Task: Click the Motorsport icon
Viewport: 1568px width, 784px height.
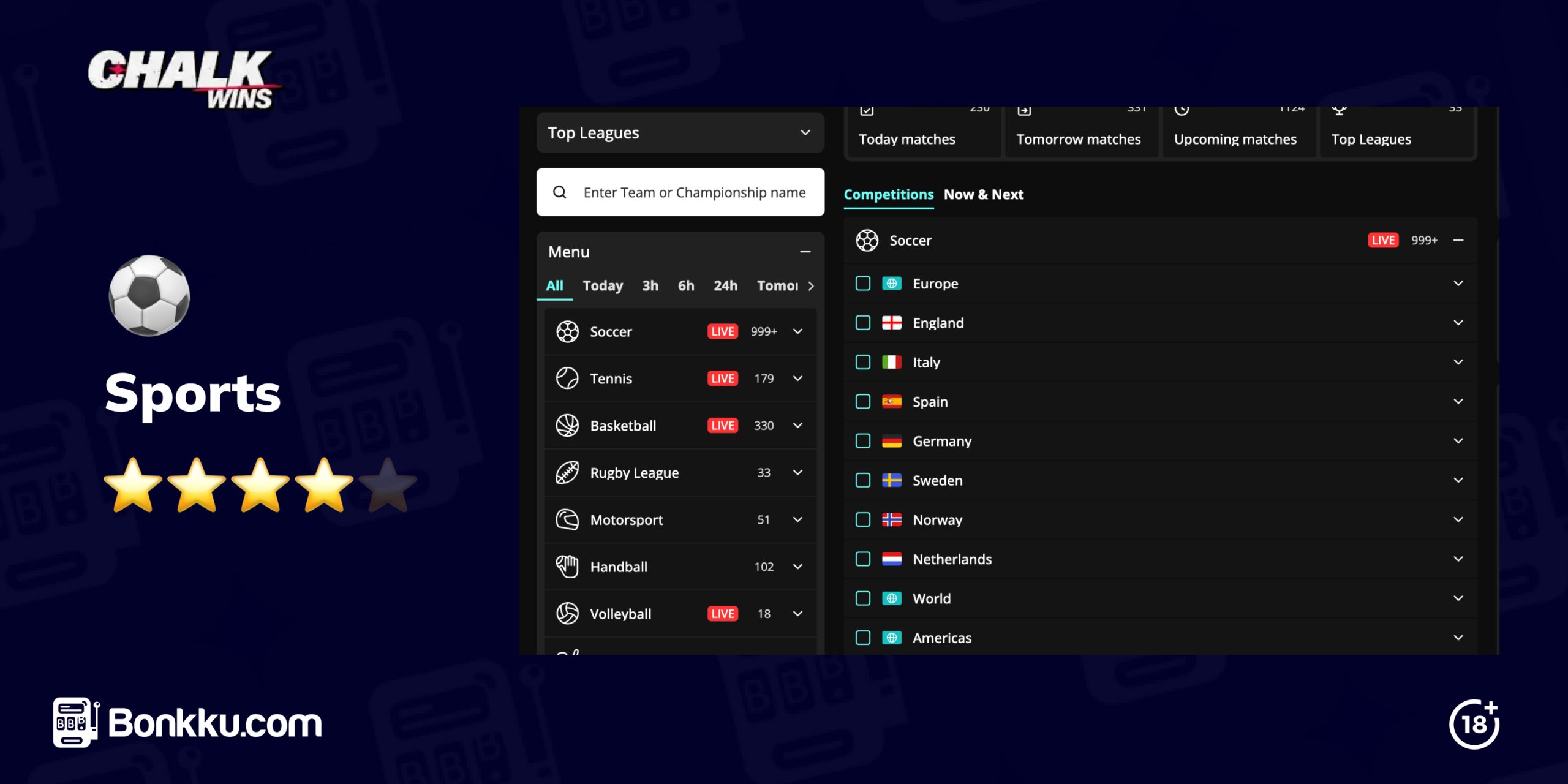Action: coord(566,519)
